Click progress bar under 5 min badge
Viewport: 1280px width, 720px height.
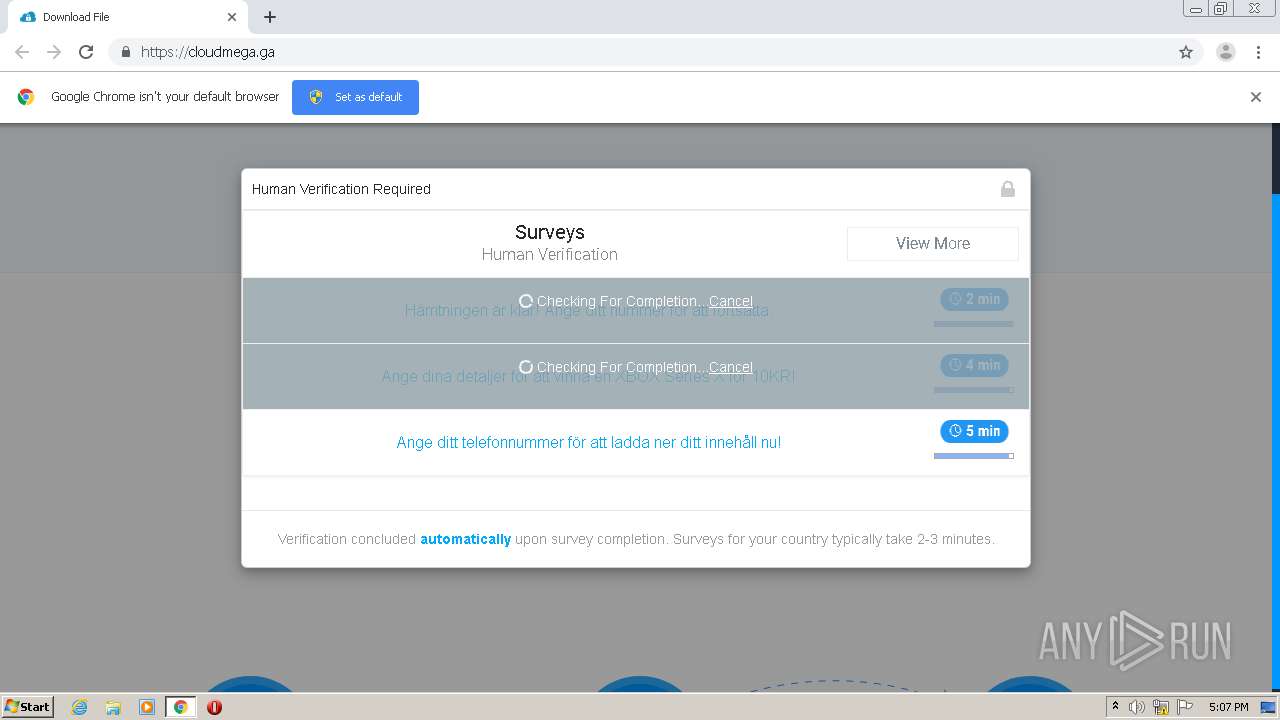pyautogui.click(x=974, y=456)
